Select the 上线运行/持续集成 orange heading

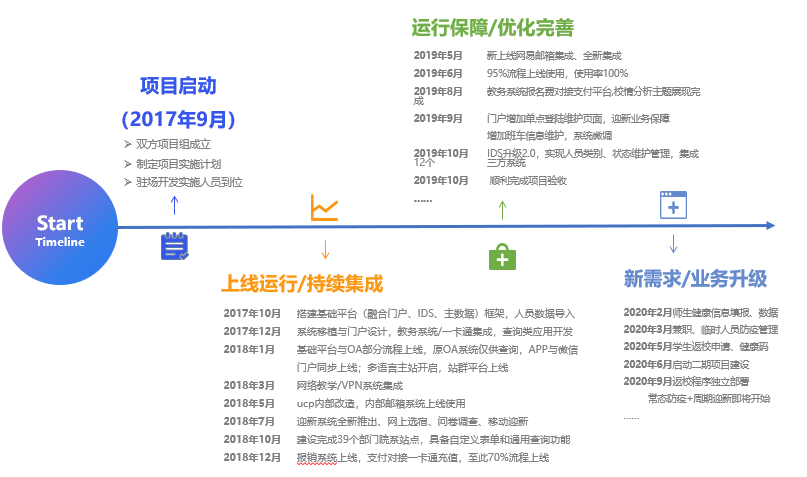pyautogui.click(x=301, y=283)
